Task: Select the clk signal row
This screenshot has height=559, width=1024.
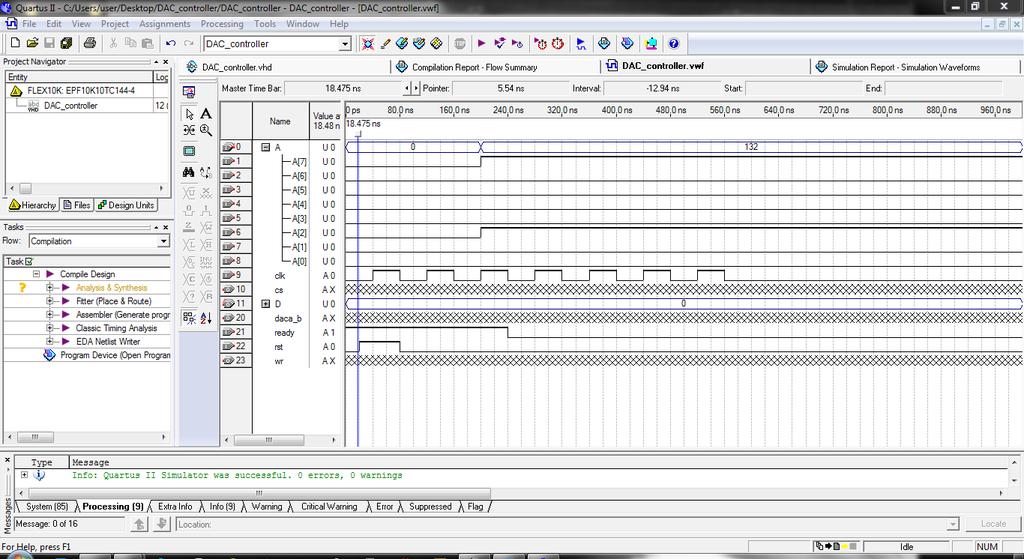Action: click(280, 276)
